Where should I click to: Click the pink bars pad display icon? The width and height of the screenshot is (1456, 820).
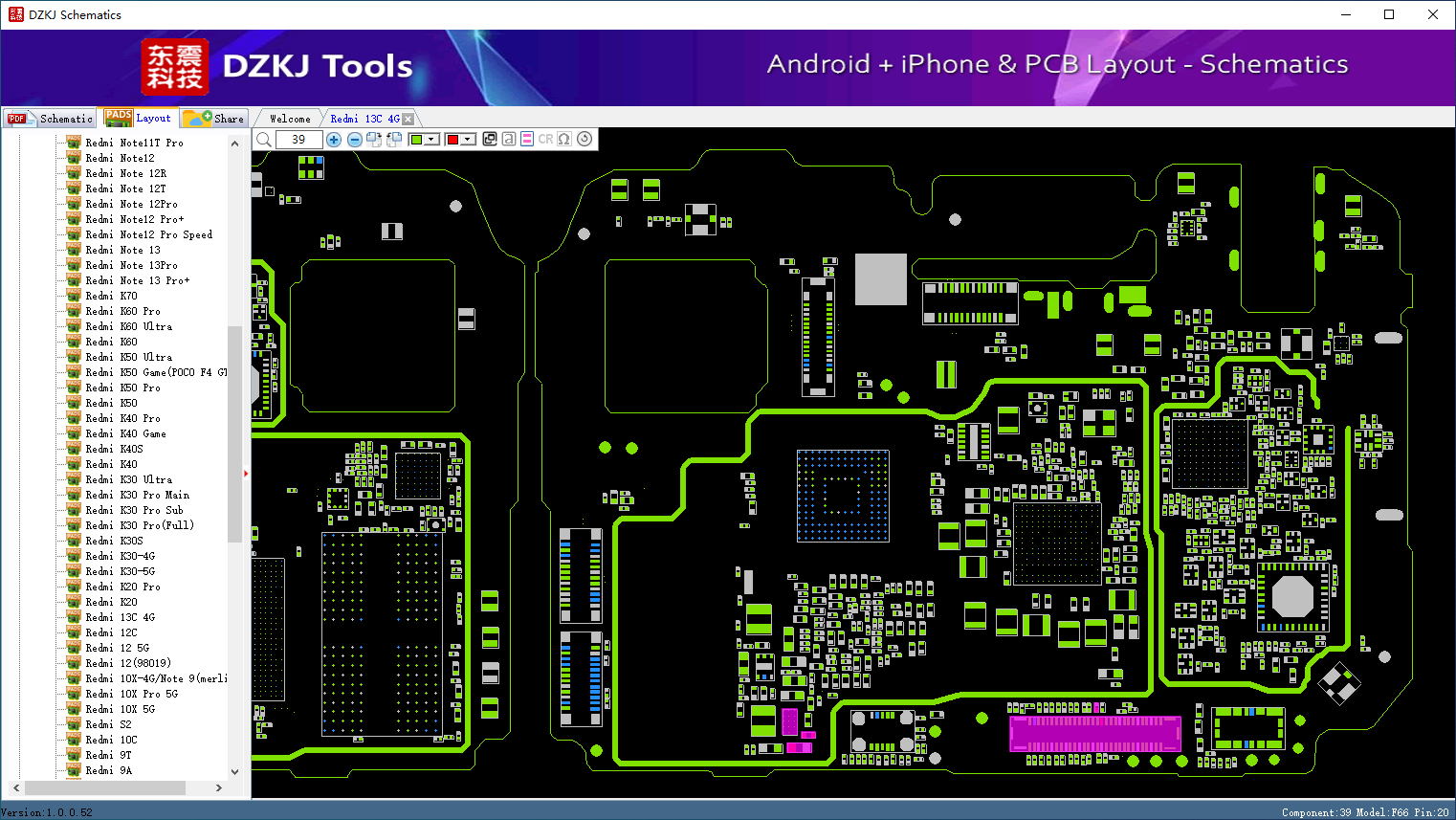(527, 139)
